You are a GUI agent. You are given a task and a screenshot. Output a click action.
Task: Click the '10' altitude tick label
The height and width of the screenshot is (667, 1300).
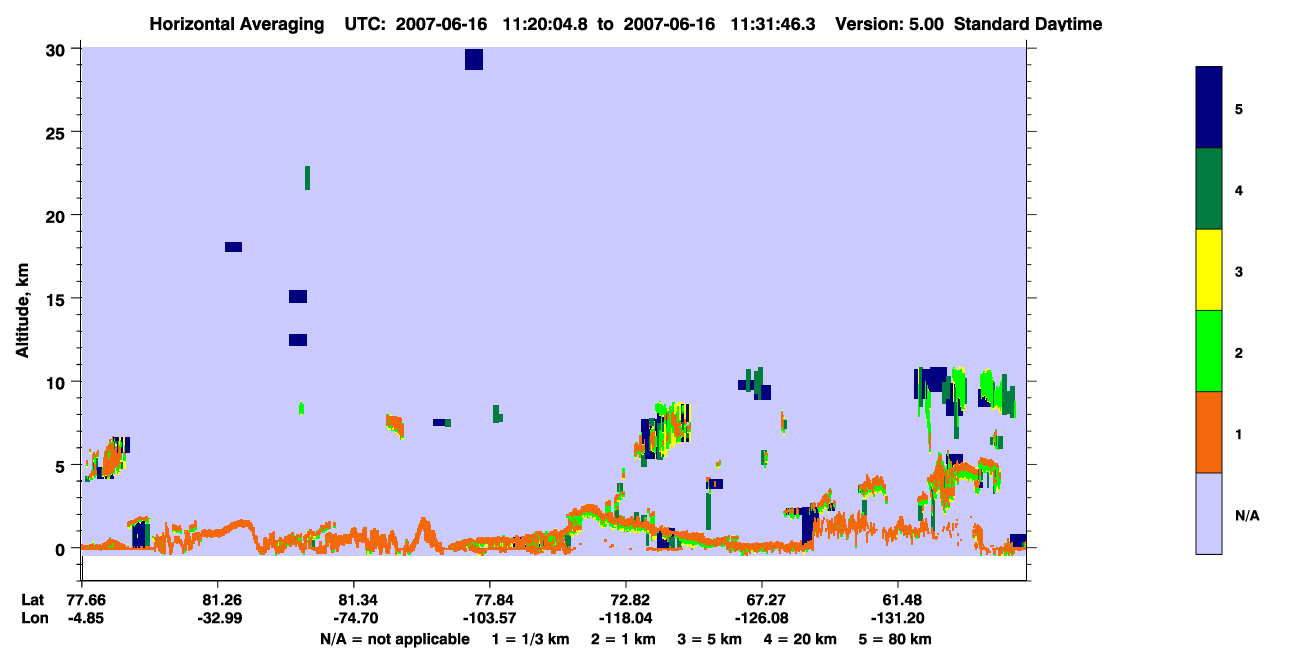click(57, 382)
